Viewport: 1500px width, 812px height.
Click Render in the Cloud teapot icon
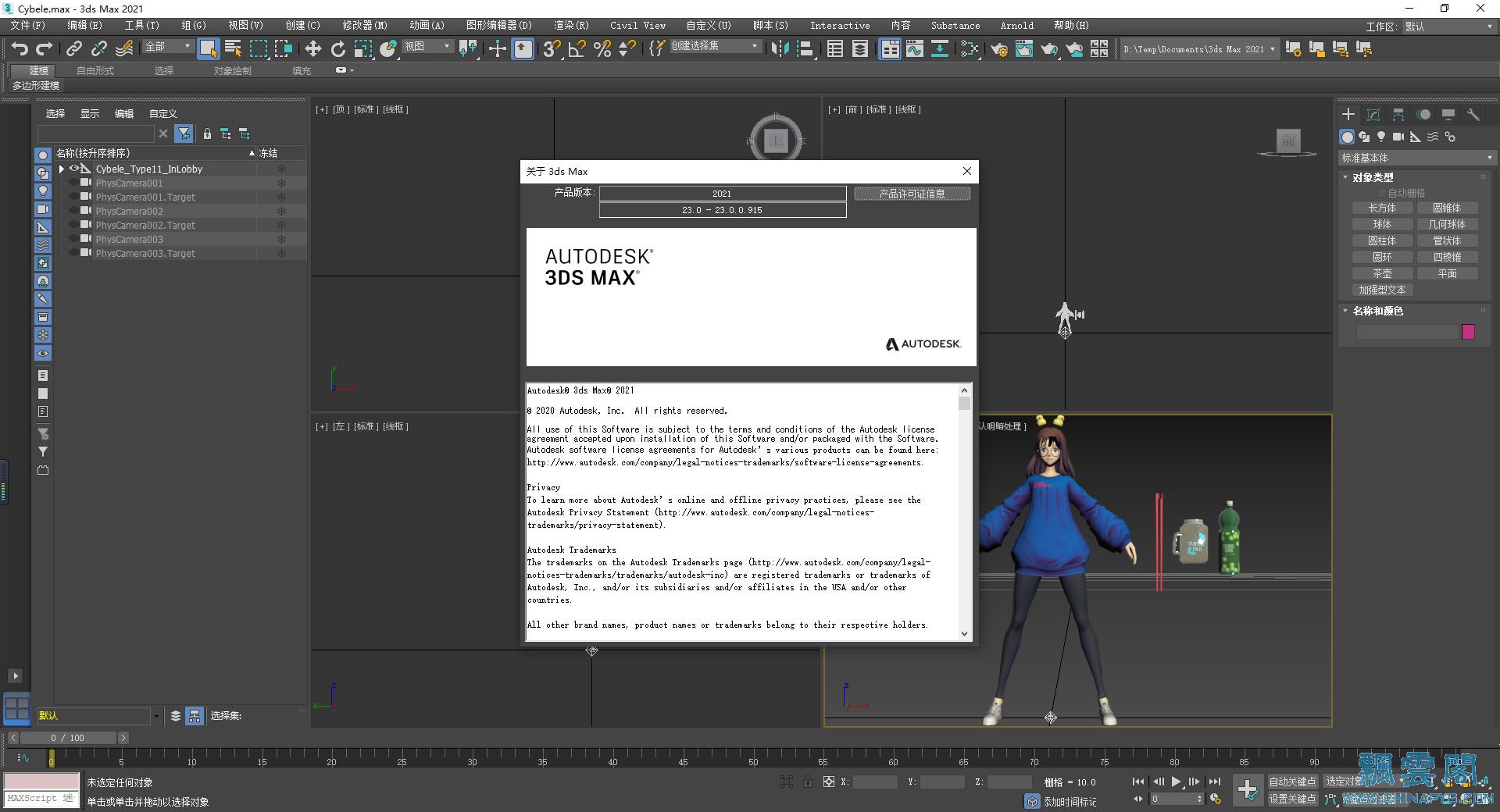point(1074,48)
